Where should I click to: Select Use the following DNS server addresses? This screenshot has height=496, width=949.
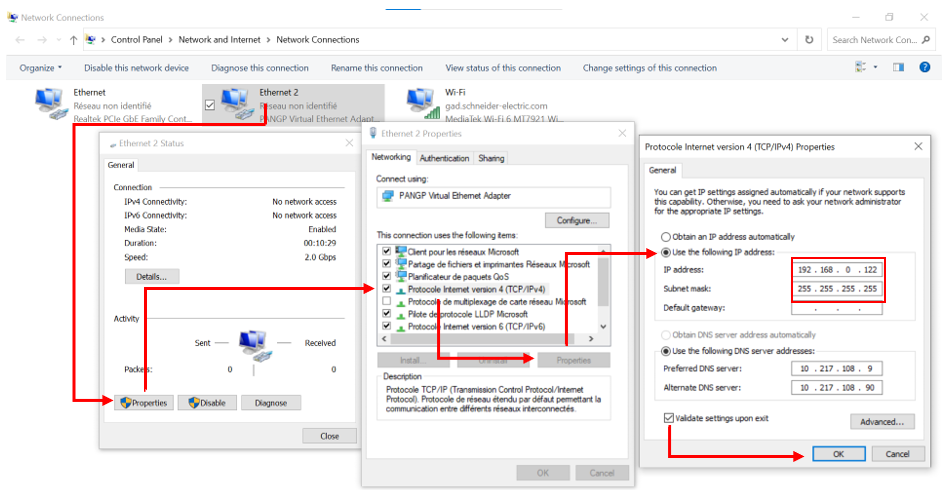point(666,351)
